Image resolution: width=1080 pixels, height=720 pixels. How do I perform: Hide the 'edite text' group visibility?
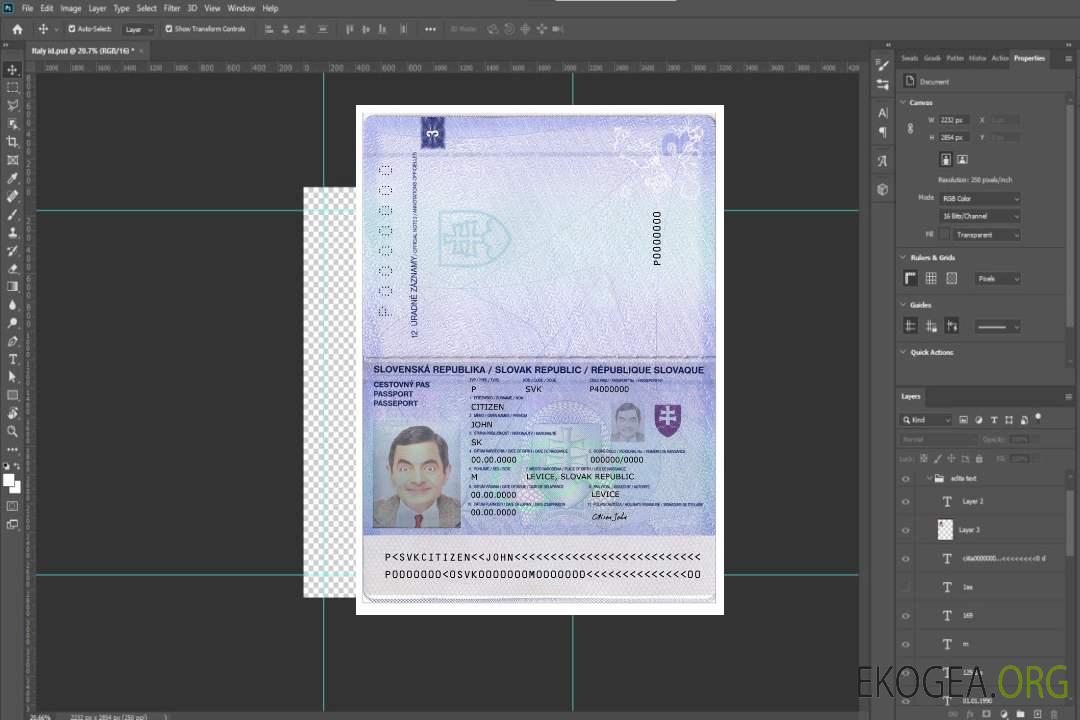coord(906,479)
